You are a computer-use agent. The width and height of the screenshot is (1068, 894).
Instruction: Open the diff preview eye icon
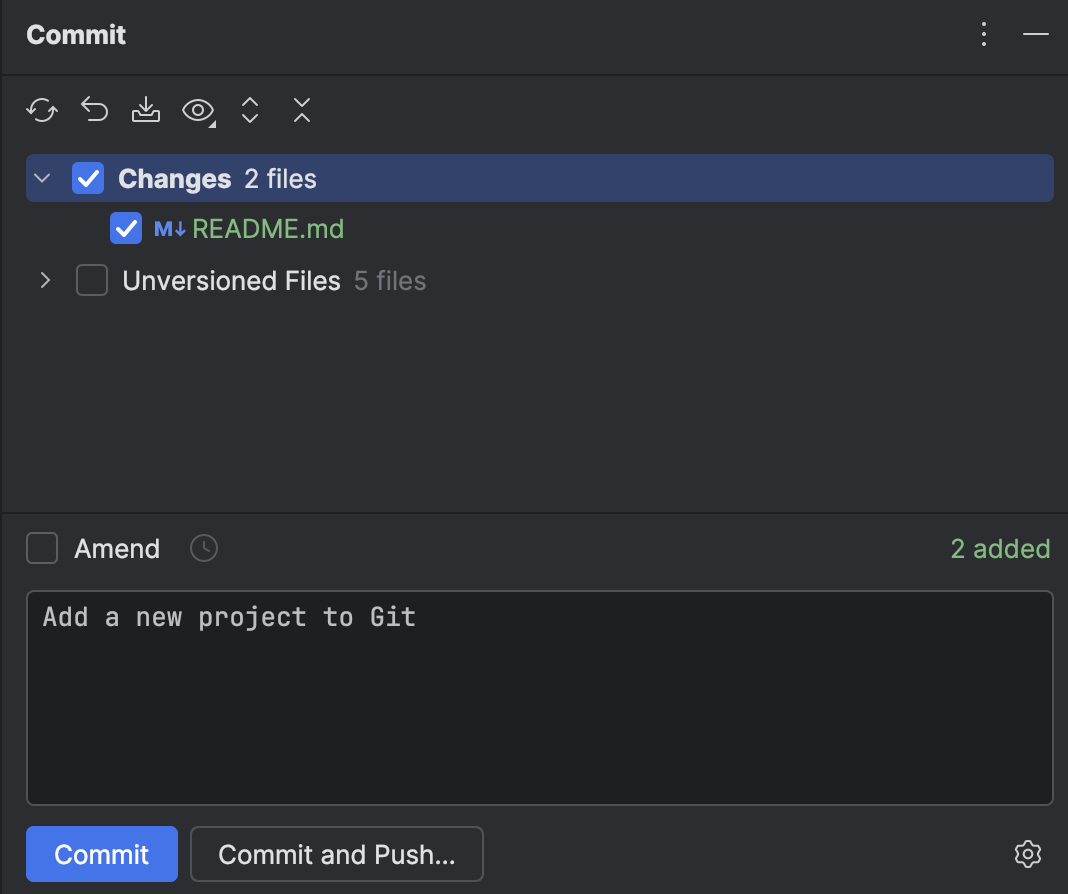coord(197,110)
